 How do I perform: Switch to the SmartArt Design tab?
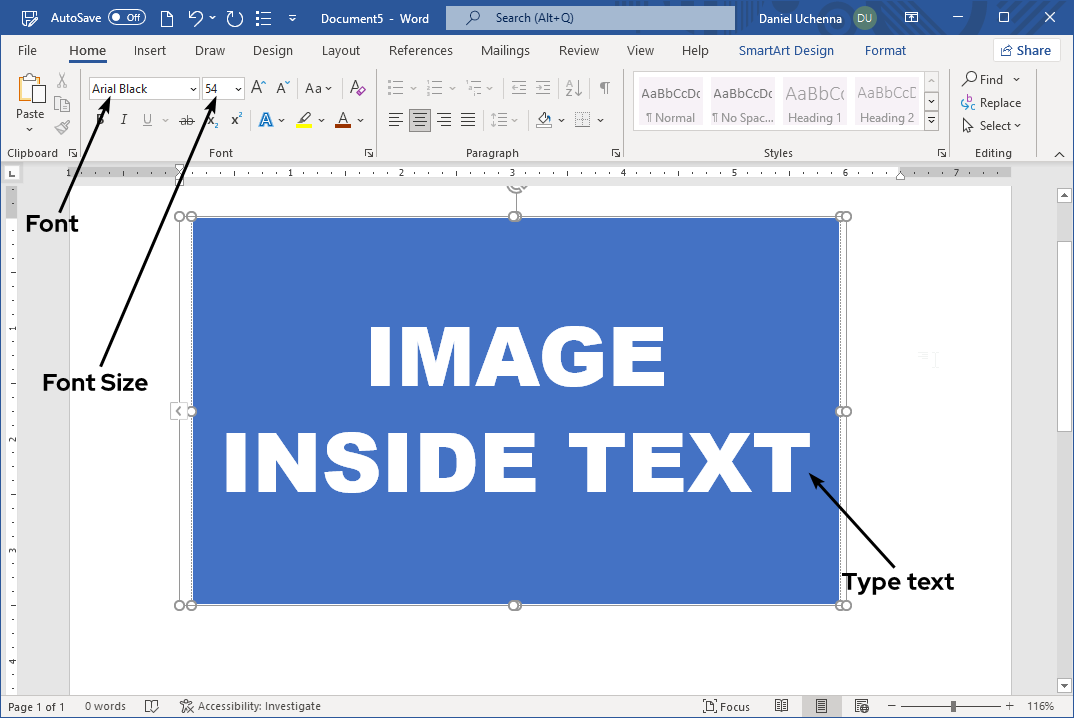(786, 50)
